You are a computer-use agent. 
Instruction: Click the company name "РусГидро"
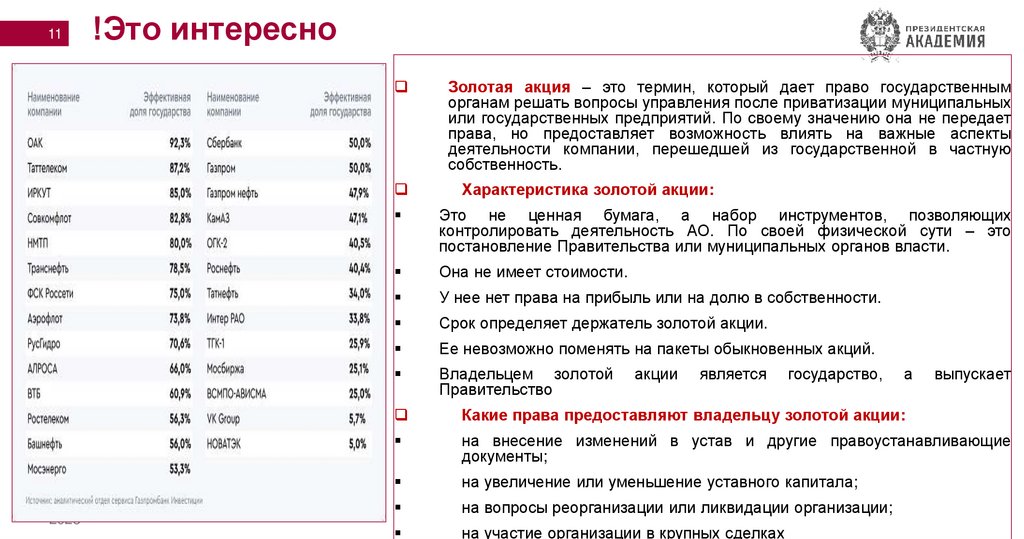[43, 344]
